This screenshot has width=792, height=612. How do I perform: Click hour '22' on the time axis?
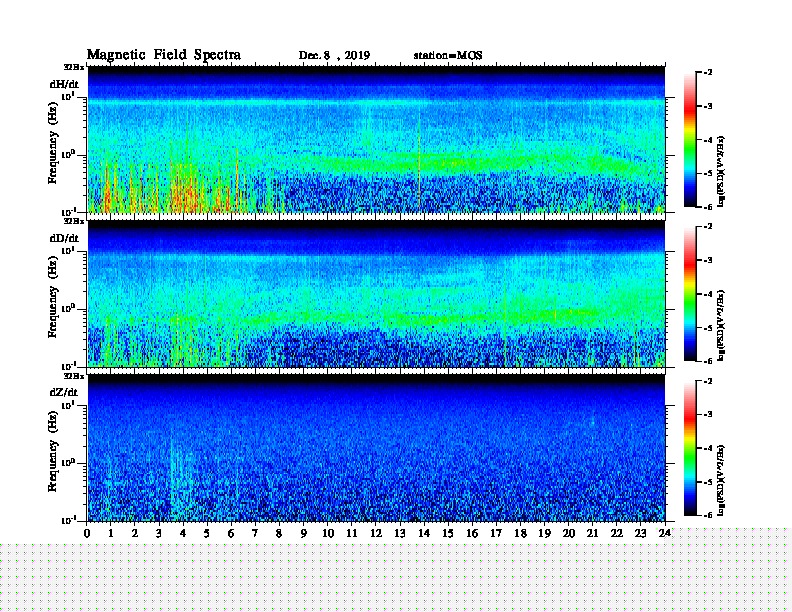(617, 533)
